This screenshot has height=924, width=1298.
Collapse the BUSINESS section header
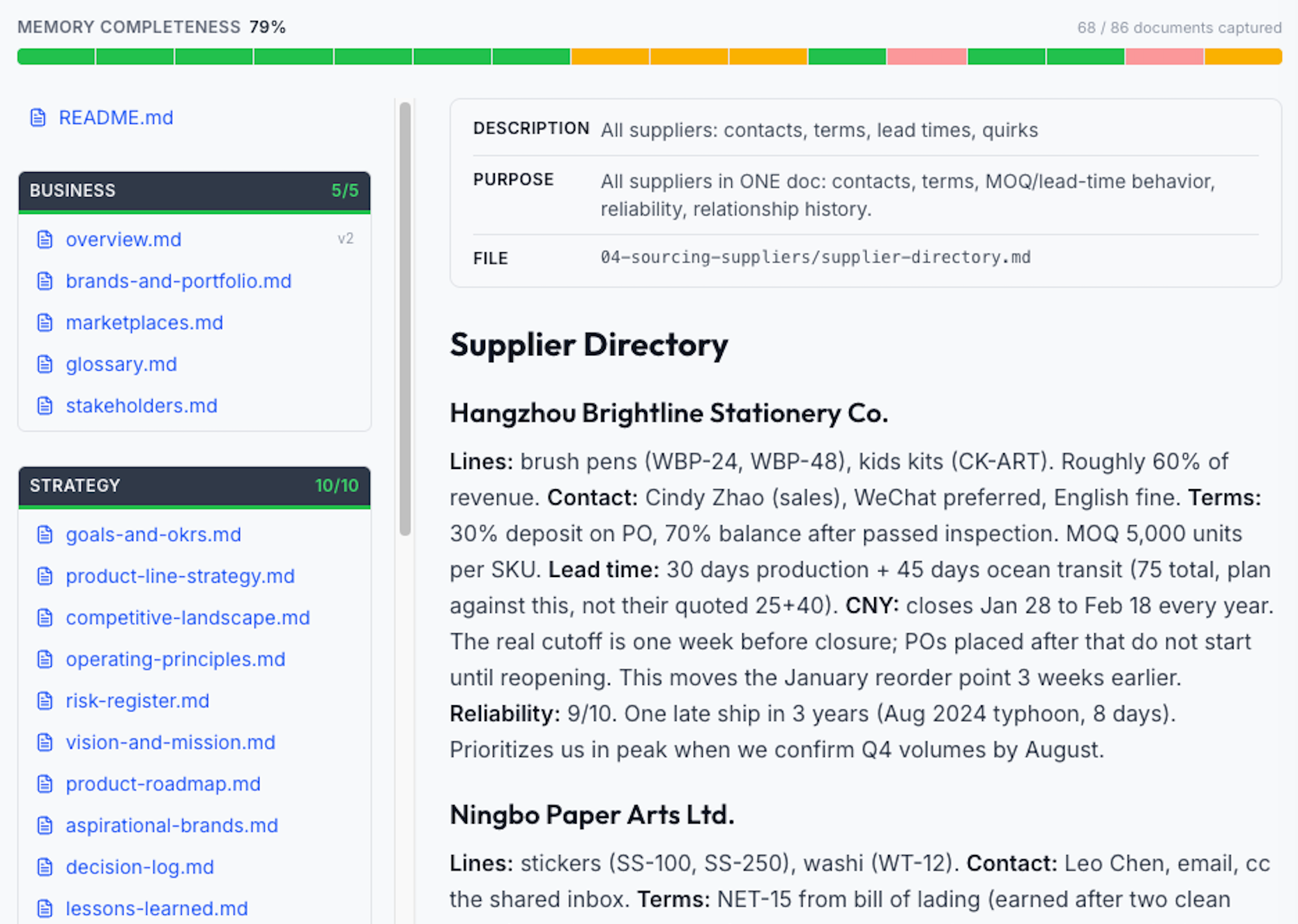click(x=194, y=191)
